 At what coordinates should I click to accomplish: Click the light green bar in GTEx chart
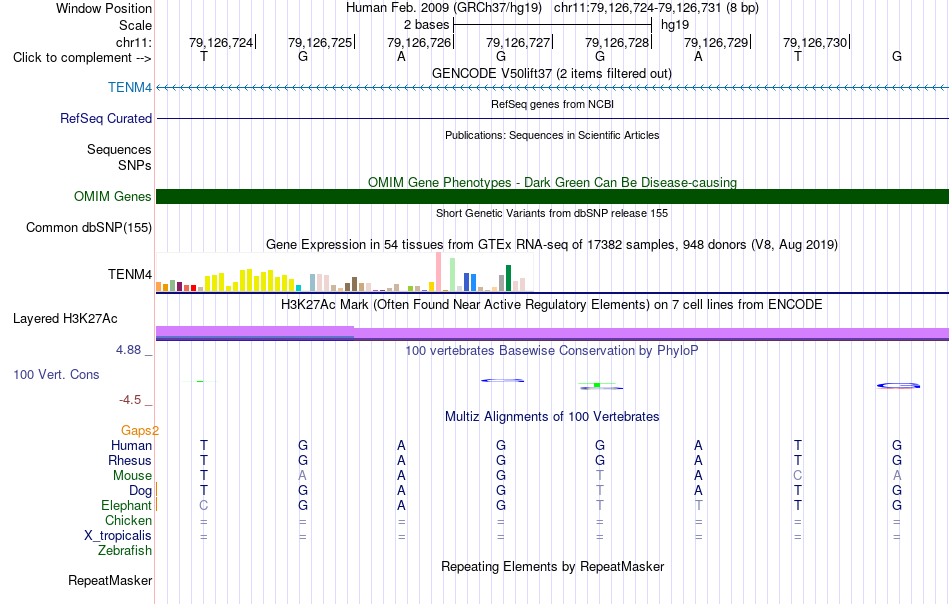pyautogui.click(x=453, y=275)
